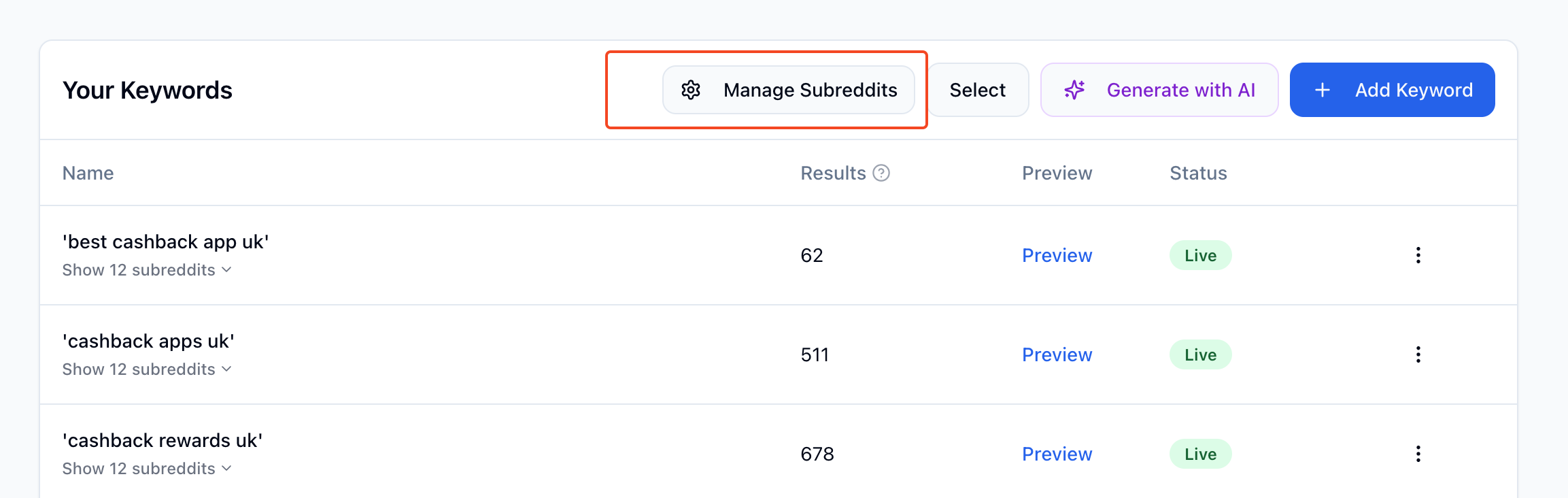This screenshot has height=498, width=1568.
Task: Open three-dot menu for 'cashback apps uk'
Action: coord(1418,354)
